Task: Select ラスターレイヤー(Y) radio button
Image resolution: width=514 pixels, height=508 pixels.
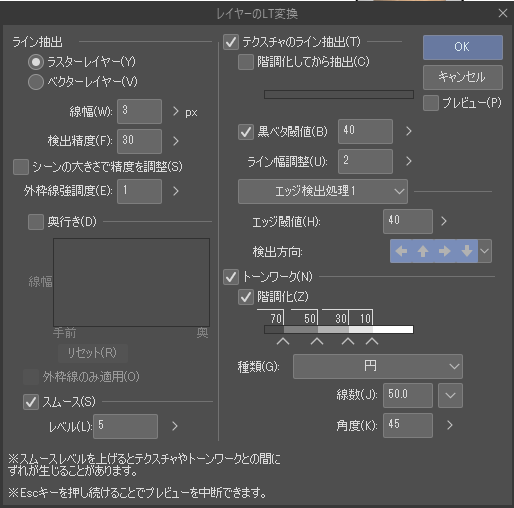Action: pyautogui.click(x=36, y=62)
